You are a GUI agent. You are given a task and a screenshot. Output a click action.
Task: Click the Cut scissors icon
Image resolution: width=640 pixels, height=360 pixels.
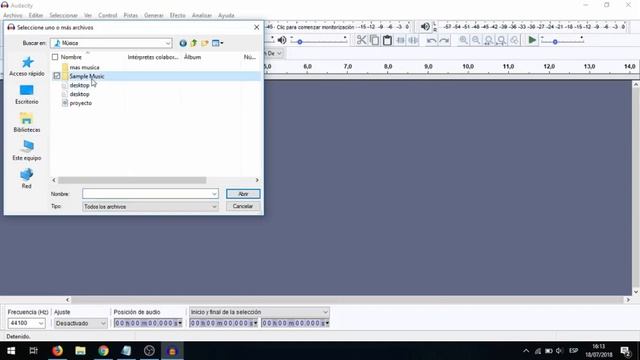pyautogui.click(x=361, y=40)
